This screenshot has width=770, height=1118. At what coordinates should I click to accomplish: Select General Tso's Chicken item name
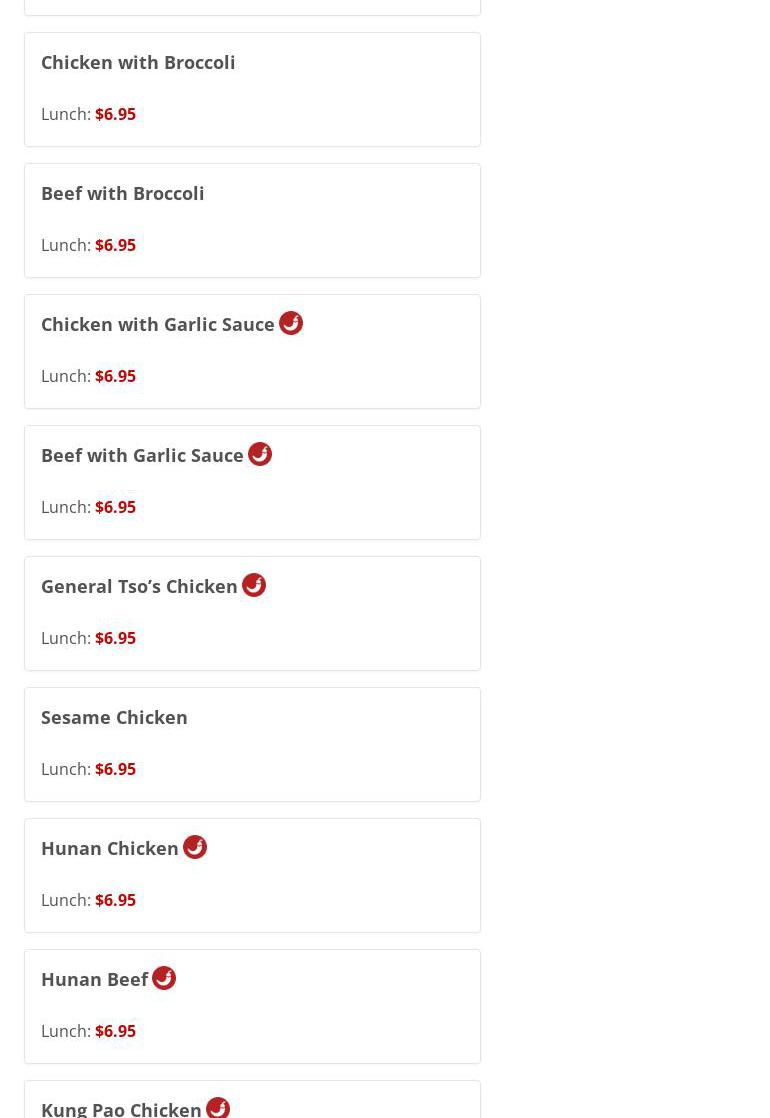pos(139,586)
